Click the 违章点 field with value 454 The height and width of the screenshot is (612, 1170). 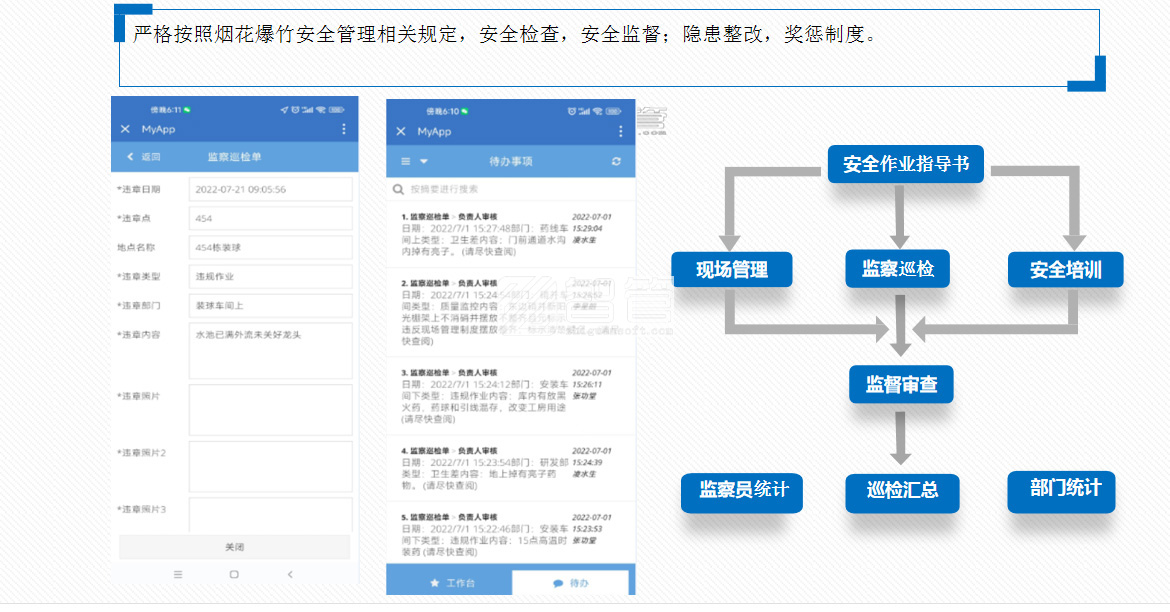pyautogui.click(x=270, y=219)
